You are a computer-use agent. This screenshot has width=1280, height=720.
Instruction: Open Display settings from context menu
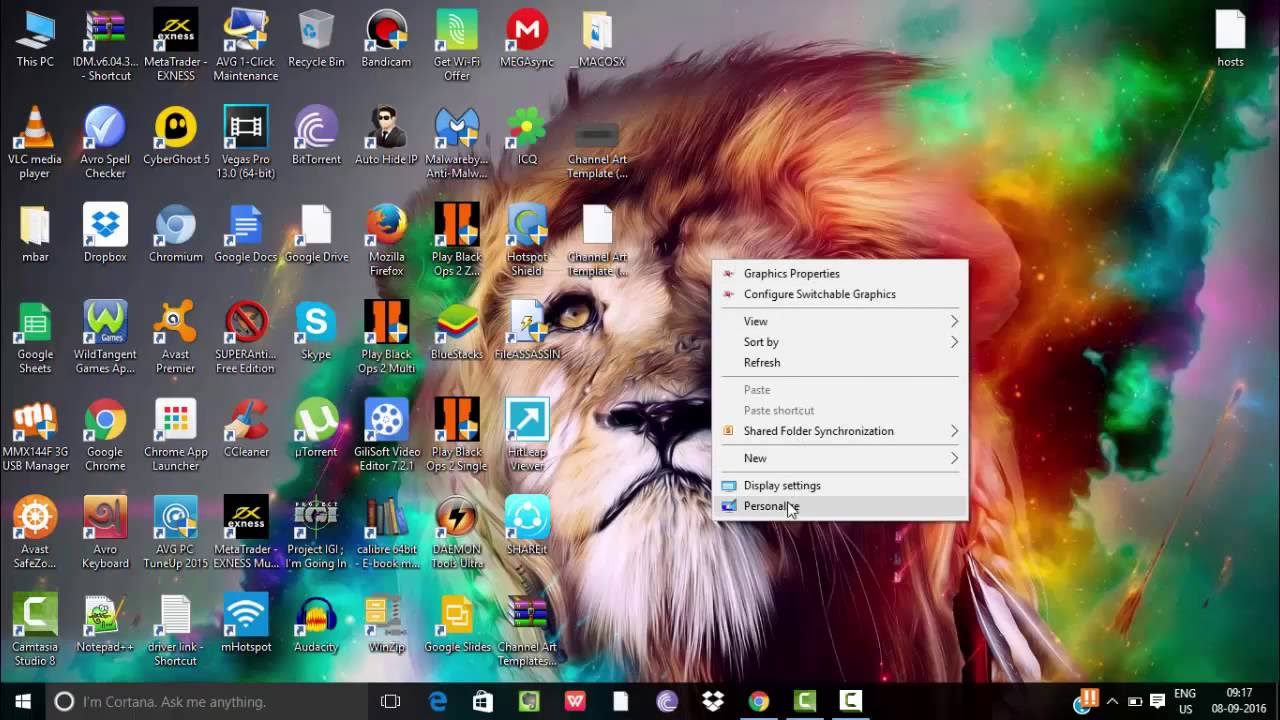point(782,485)
